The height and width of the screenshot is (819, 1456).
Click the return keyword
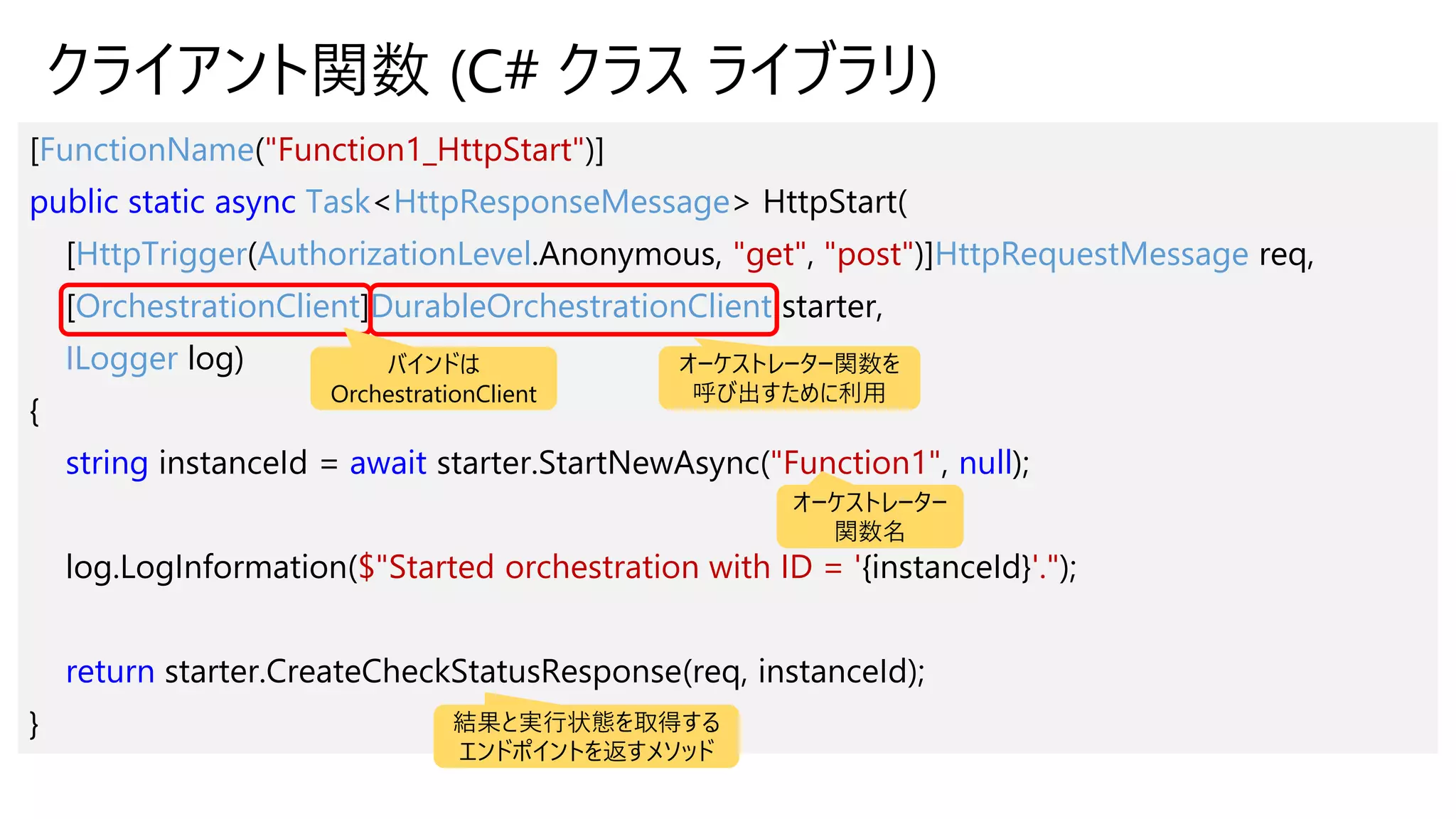110,672
